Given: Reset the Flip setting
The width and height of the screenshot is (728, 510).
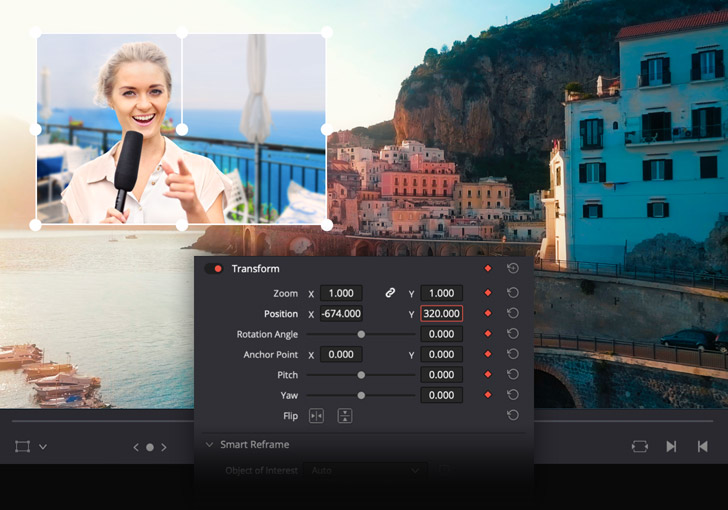Looking at the screenshot, I should (x=513, y=415).
